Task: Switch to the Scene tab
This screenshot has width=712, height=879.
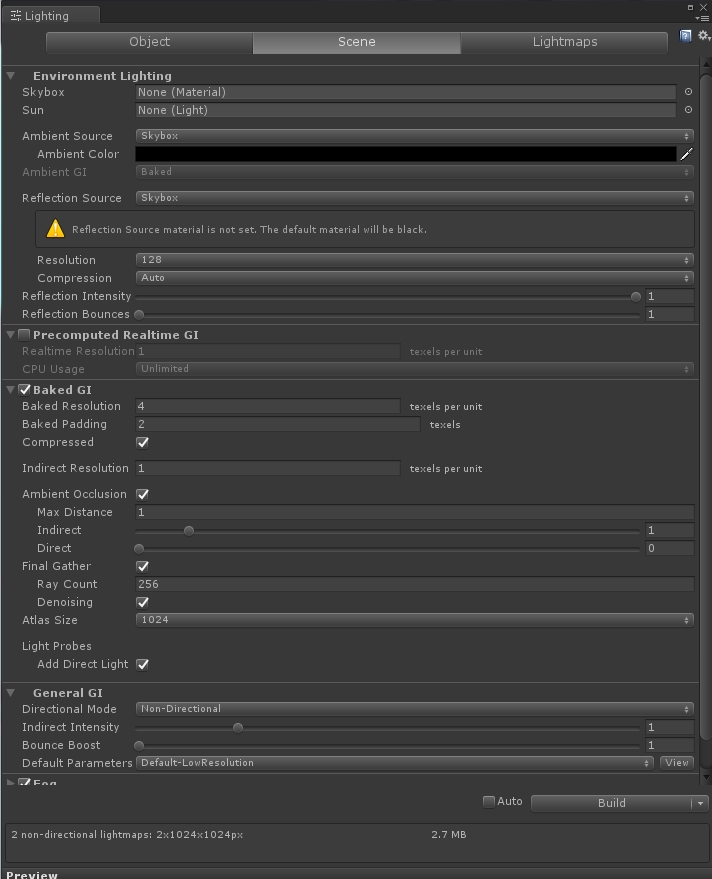Action: coord(357,43)
